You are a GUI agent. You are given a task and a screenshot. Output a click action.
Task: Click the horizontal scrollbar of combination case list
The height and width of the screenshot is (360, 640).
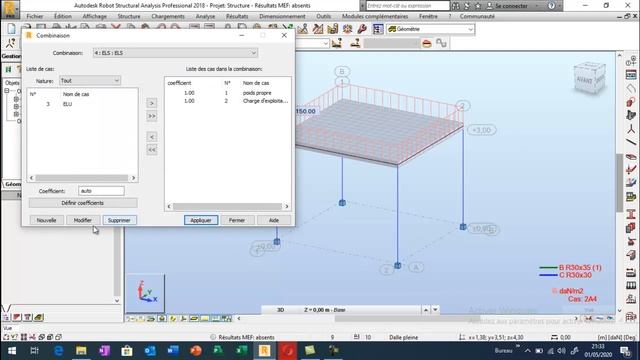tap(228, 207)
